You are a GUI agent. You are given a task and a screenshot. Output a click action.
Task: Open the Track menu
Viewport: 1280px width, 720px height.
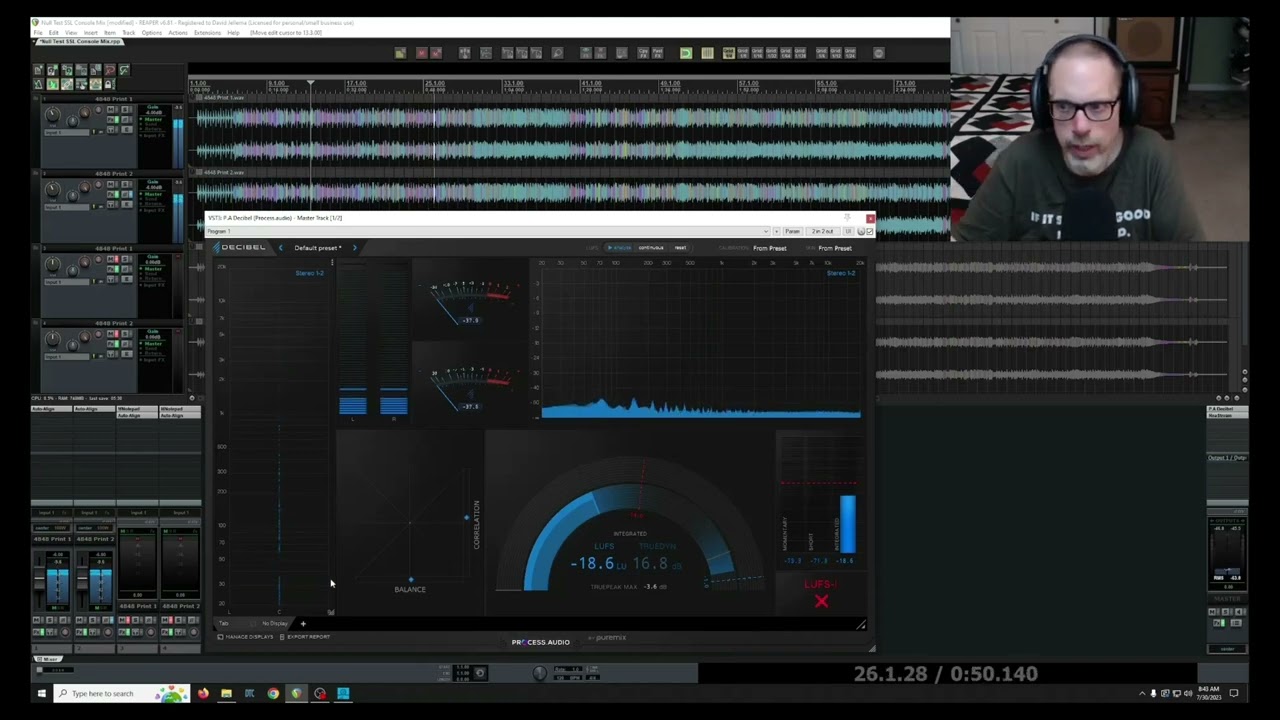128,33
